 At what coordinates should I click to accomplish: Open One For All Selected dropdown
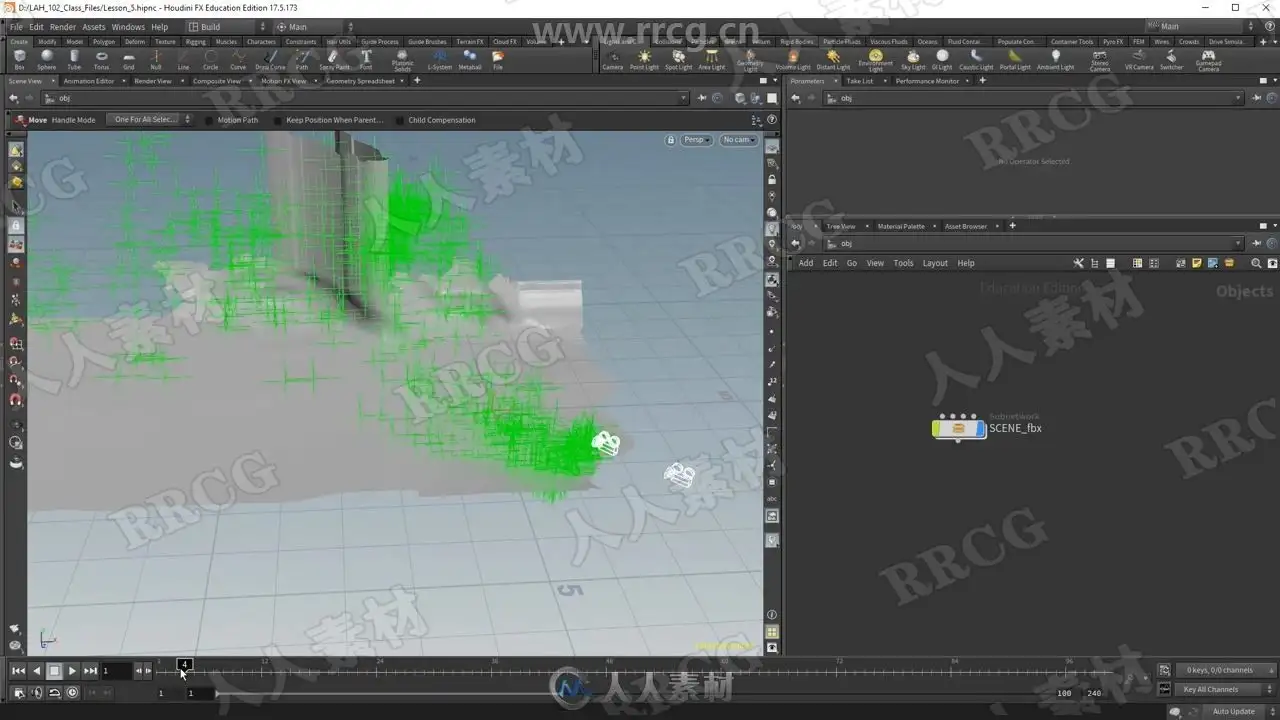click(151, 120)
